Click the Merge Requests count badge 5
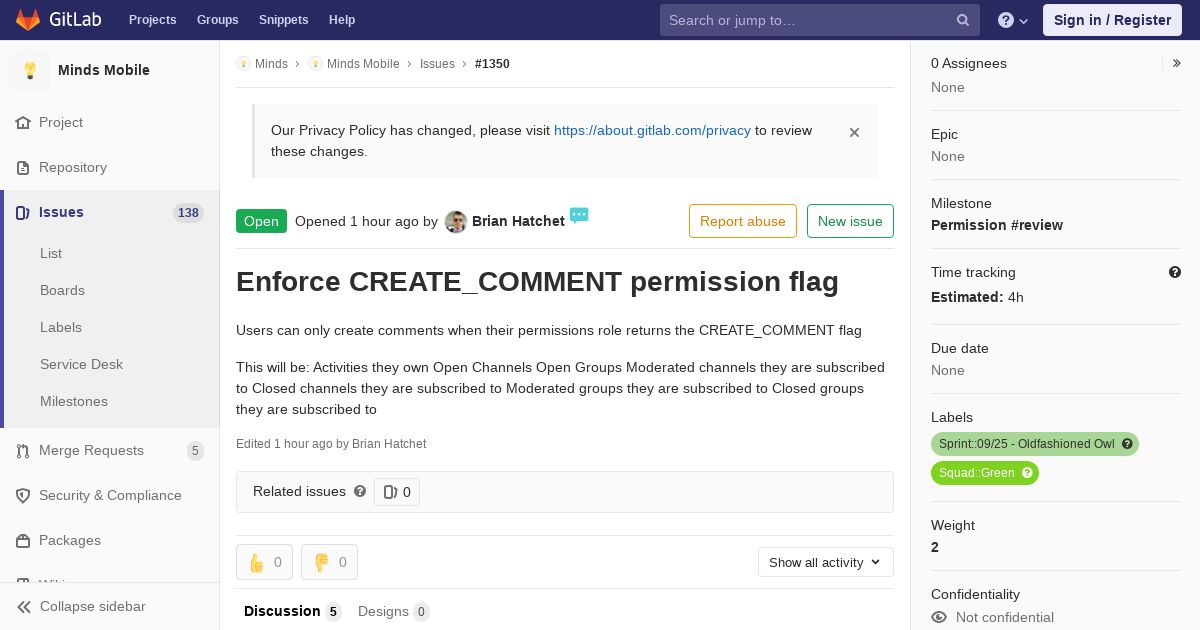The image size is (1200, 630). pyautogui.click(x=195, y=451)
